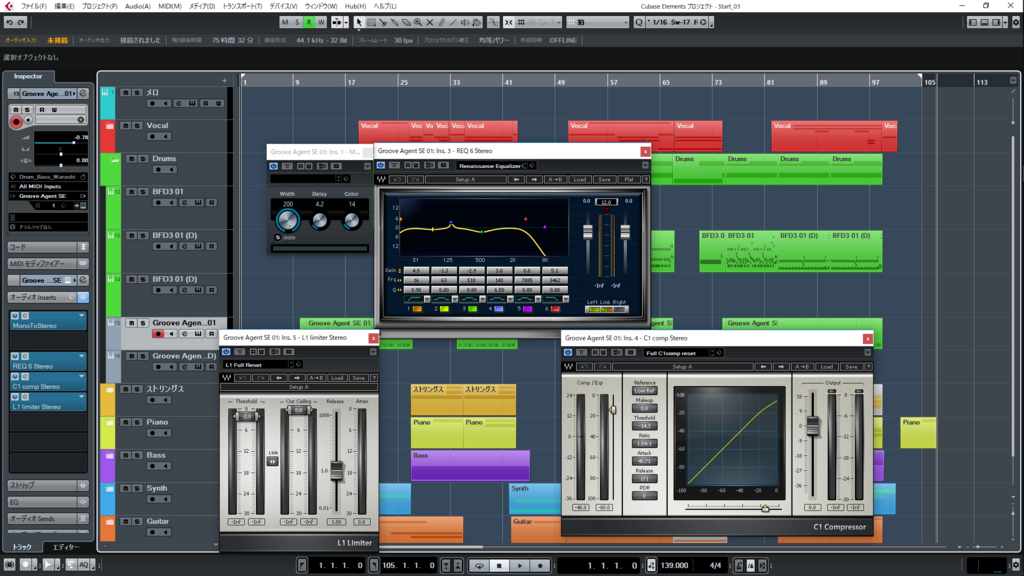This screenshot has width=1024, height=576.
Task: Select the Object Selection arrow tool
Action: tap(359, 22)
